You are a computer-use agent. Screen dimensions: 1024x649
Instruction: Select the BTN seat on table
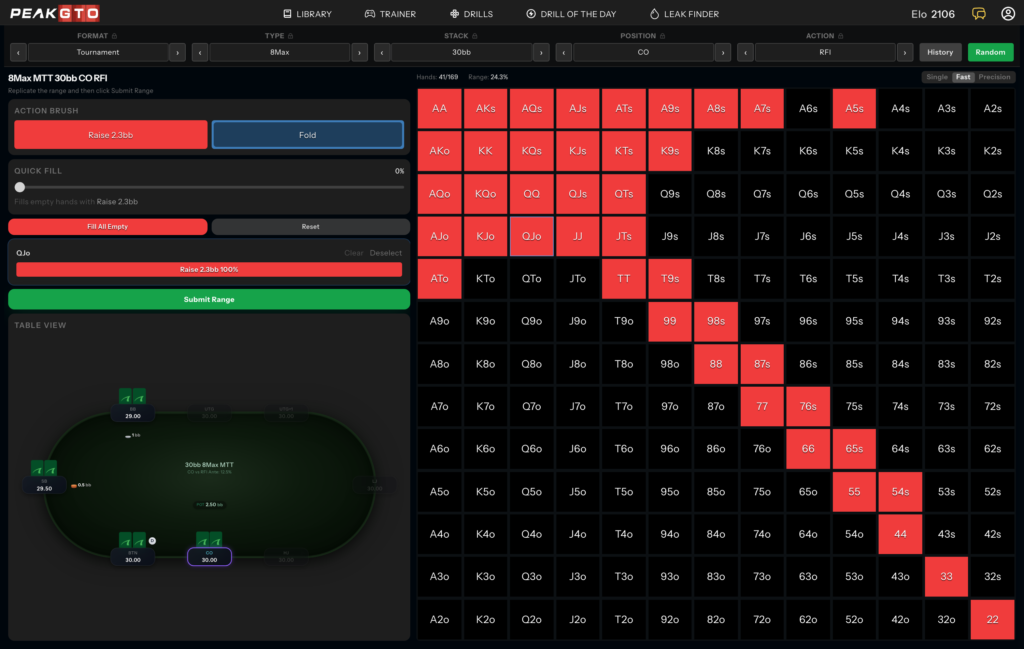[x=133, y=556]
